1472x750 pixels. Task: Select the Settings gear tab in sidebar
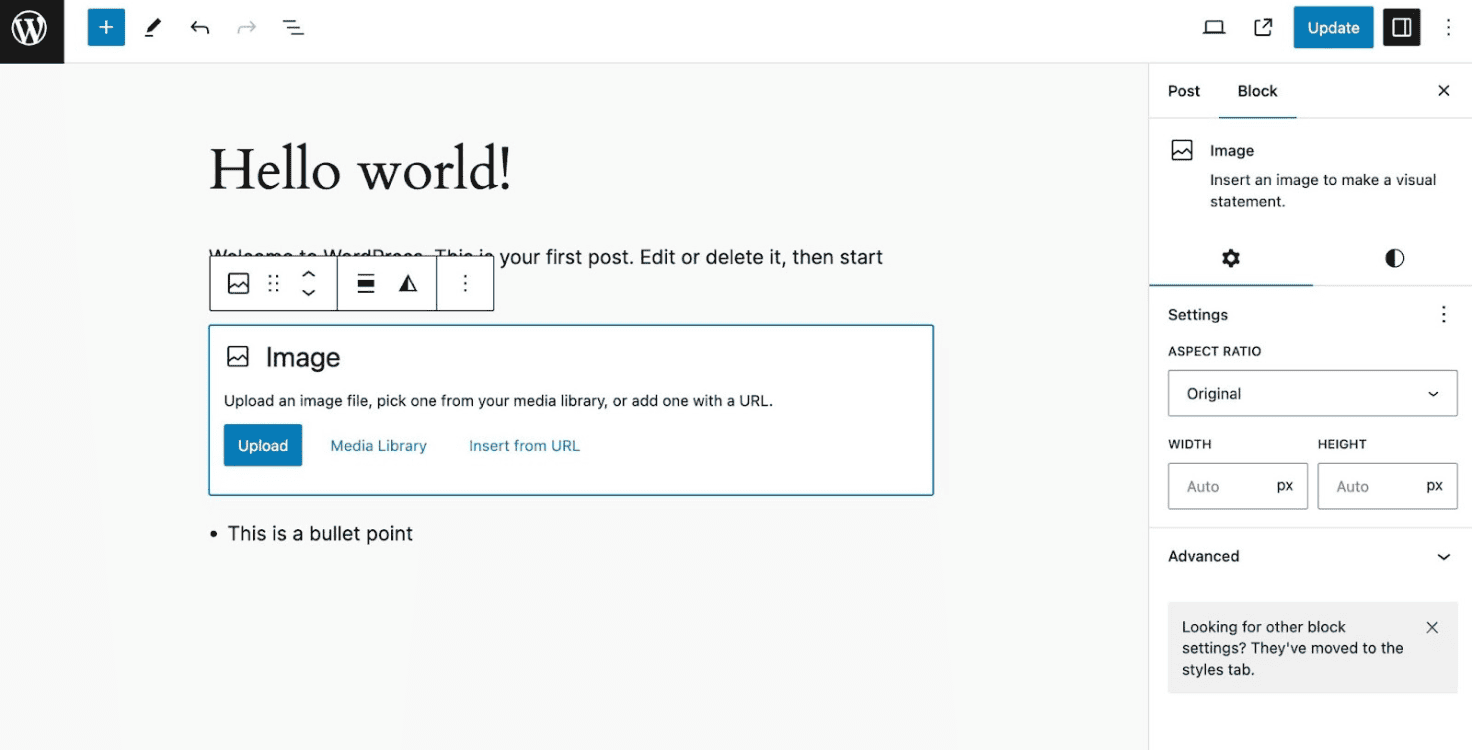point(1230,258)
